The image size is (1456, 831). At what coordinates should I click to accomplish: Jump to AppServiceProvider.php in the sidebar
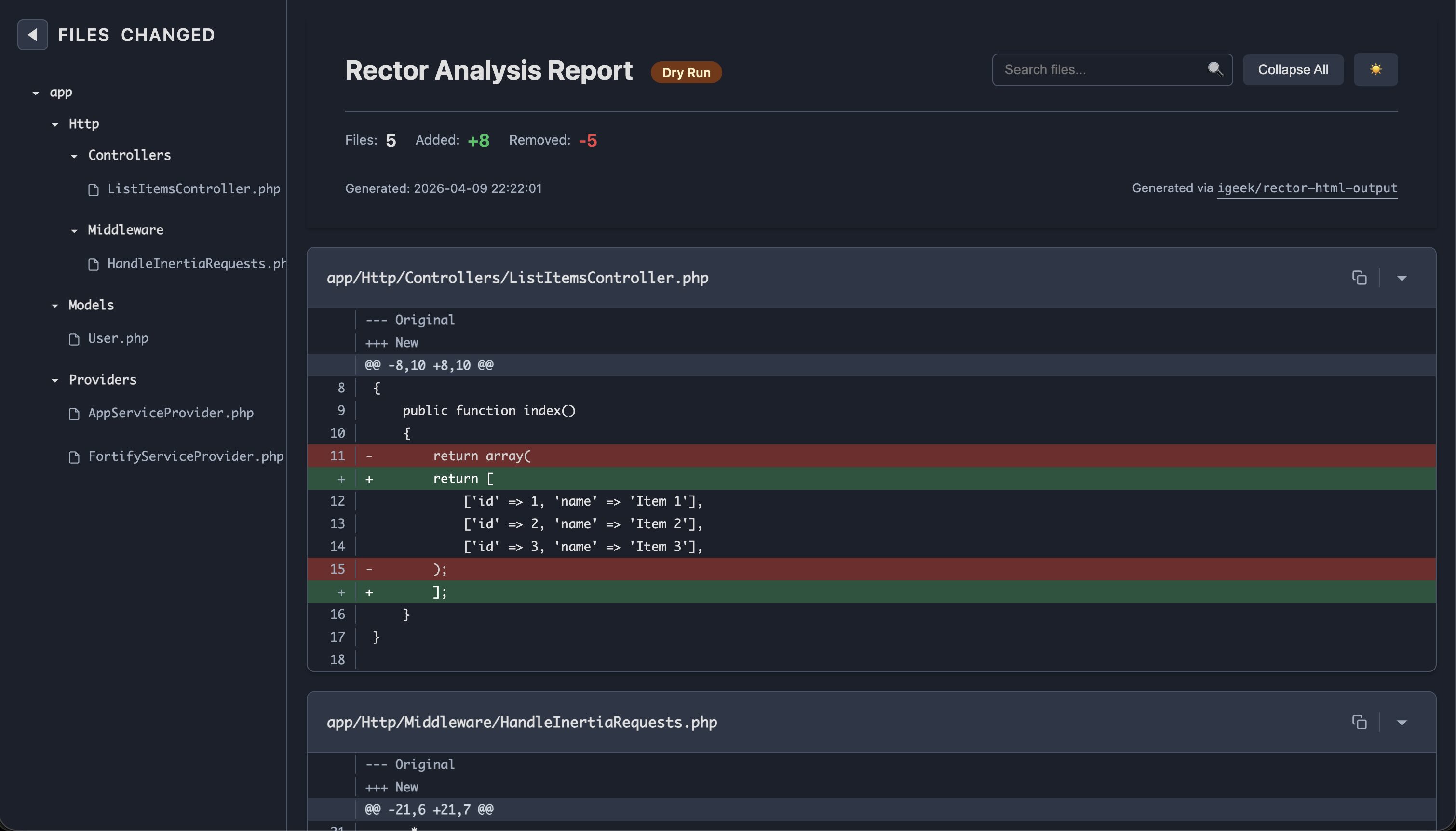coord(170,413)
